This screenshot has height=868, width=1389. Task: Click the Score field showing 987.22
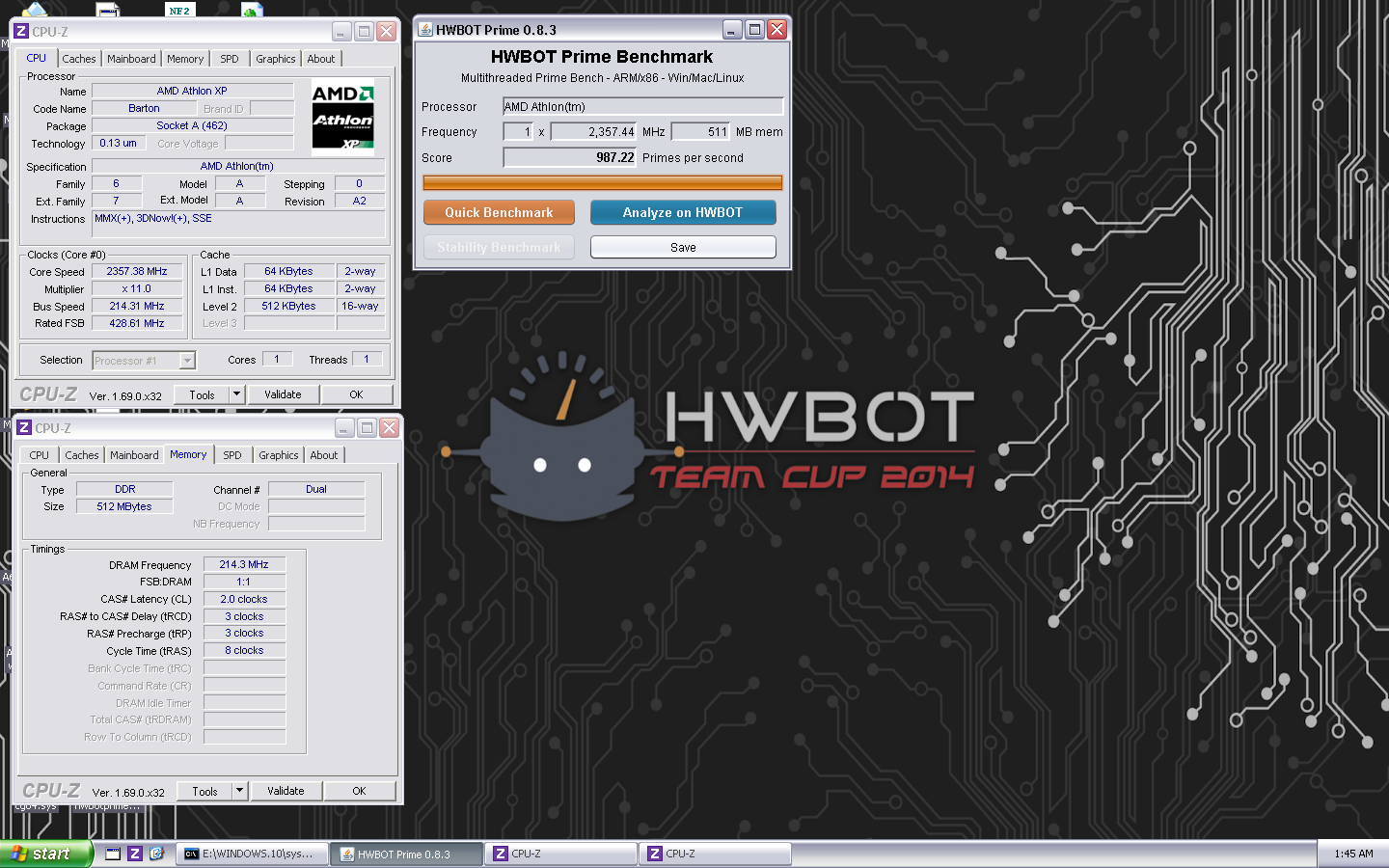tap(569, 157)
